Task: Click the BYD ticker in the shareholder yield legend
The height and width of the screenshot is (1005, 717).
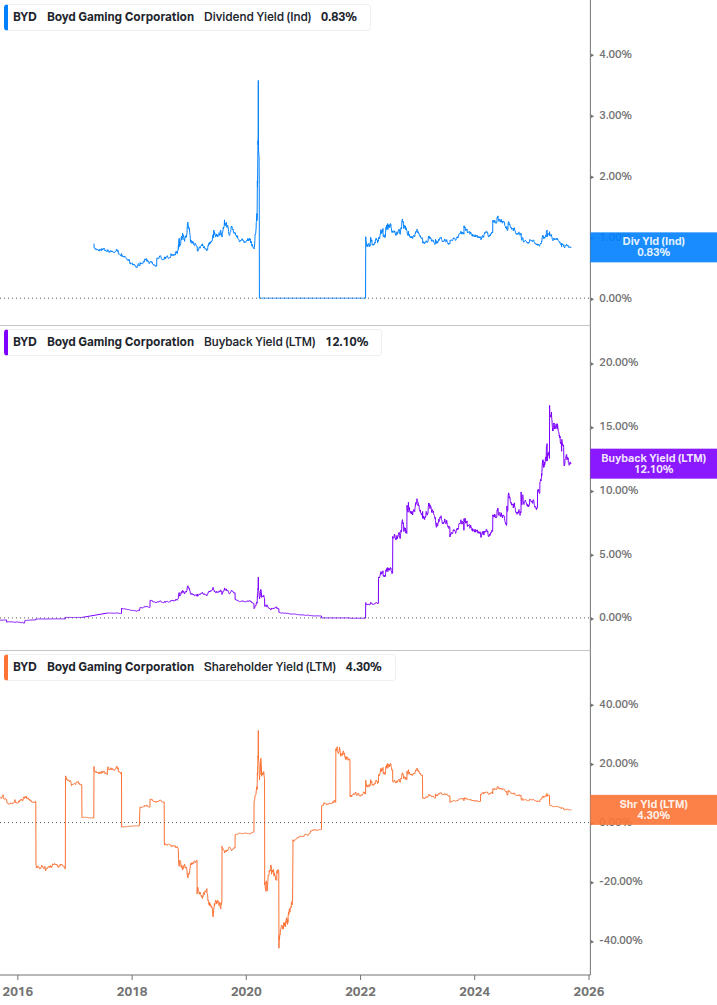Action: coord(25,667)
